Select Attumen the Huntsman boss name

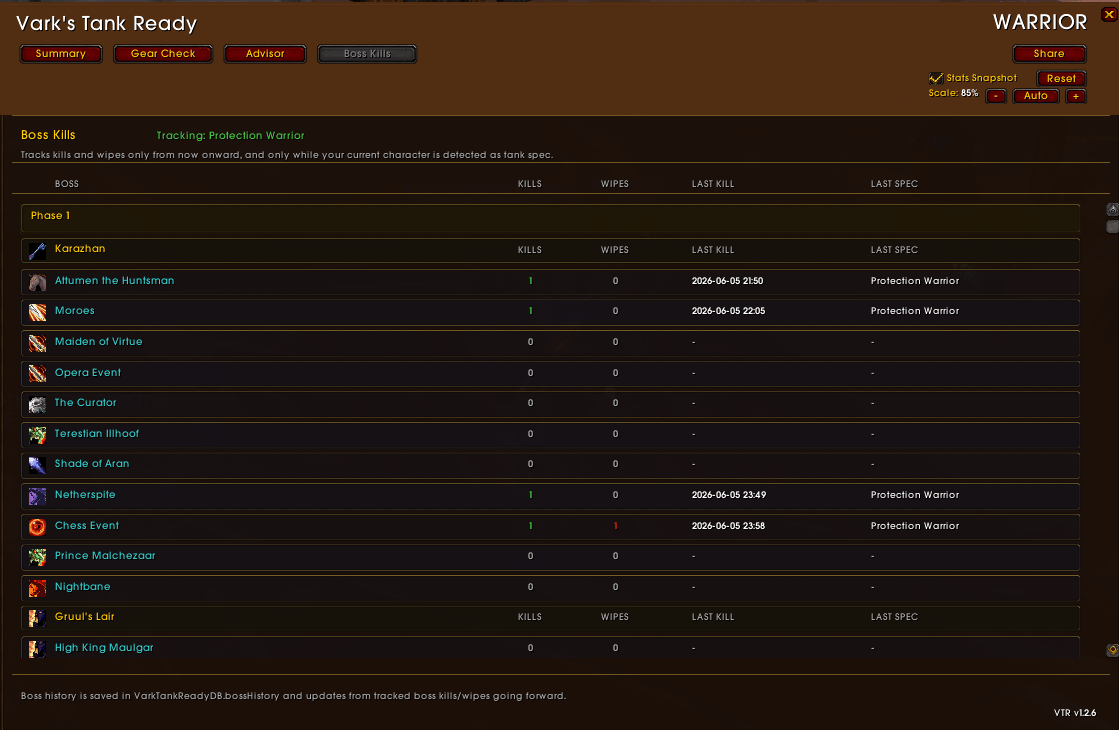(x=114, y=280)
